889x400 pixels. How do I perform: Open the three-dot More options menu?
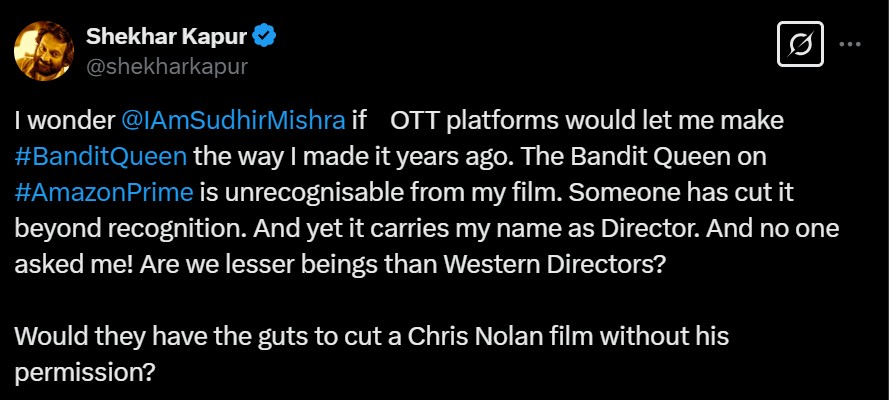849,46
